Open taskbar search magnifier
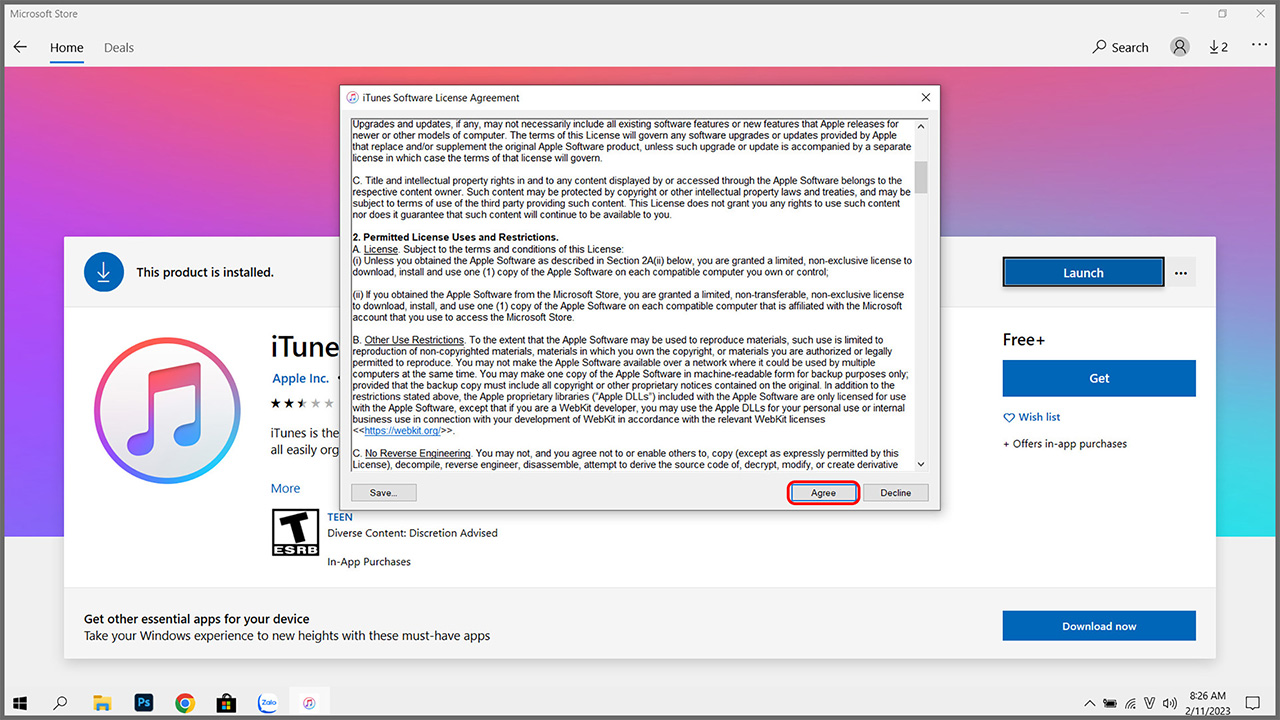This screenshot has height=720, width=1280. [60, 703]
